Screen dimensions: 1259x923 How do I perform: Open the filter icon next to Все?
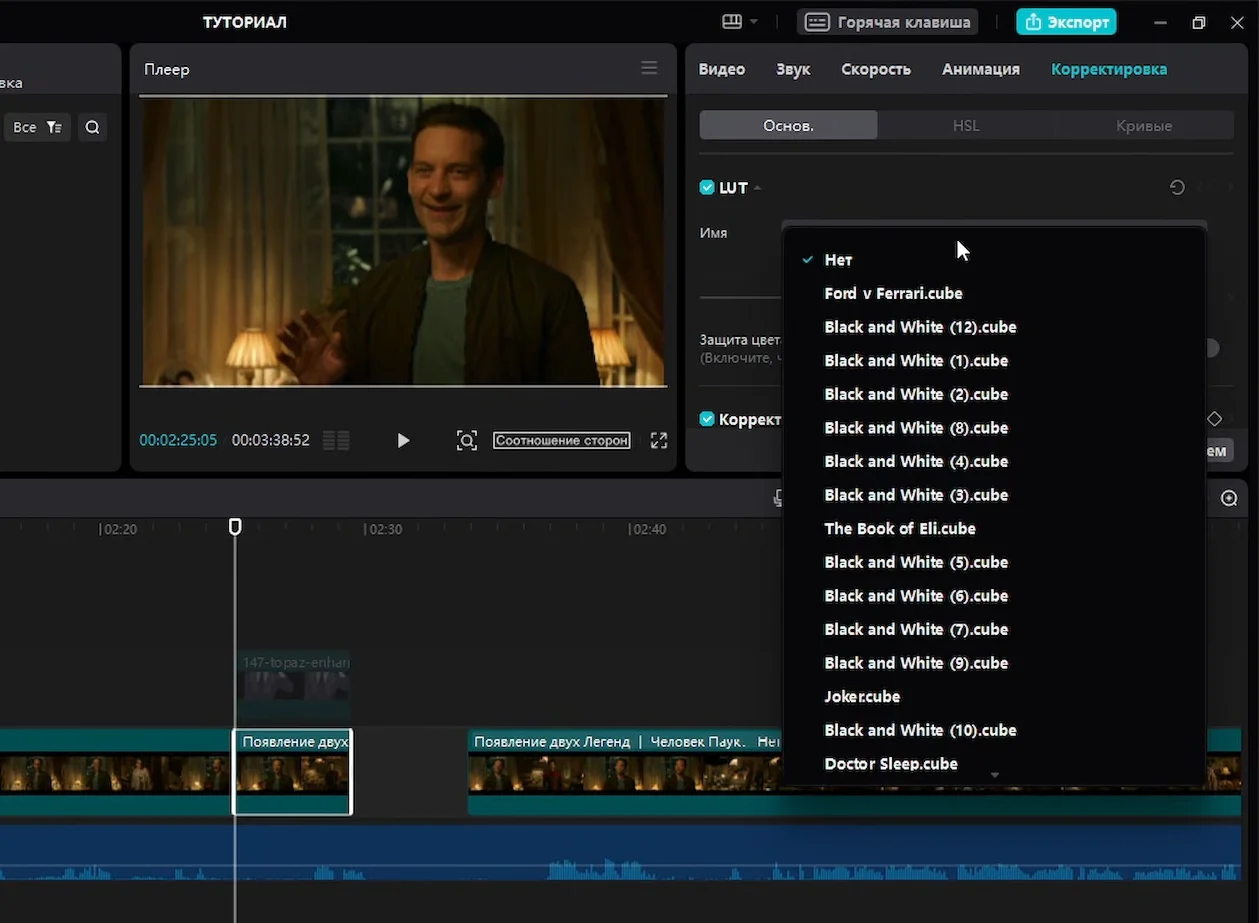54,127
